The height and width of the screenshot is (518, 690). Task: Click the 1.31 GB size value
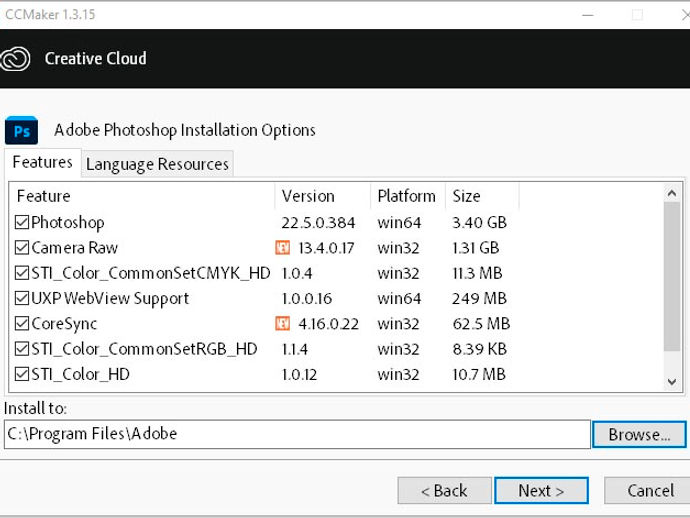(476, 248)
